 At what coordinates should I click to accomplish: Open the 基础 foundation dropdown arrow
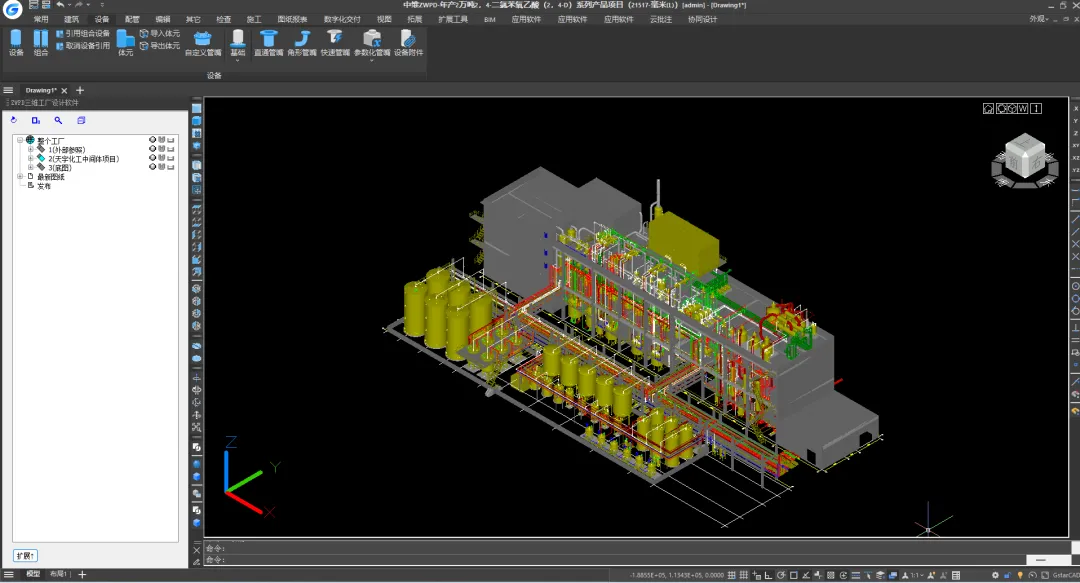coord(238,61)
